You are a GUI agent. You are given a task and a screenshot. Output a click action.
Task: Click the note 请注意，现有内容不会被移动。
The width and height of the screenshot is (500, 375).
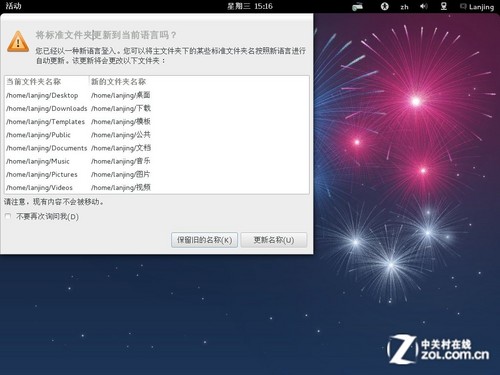[54, 202]
